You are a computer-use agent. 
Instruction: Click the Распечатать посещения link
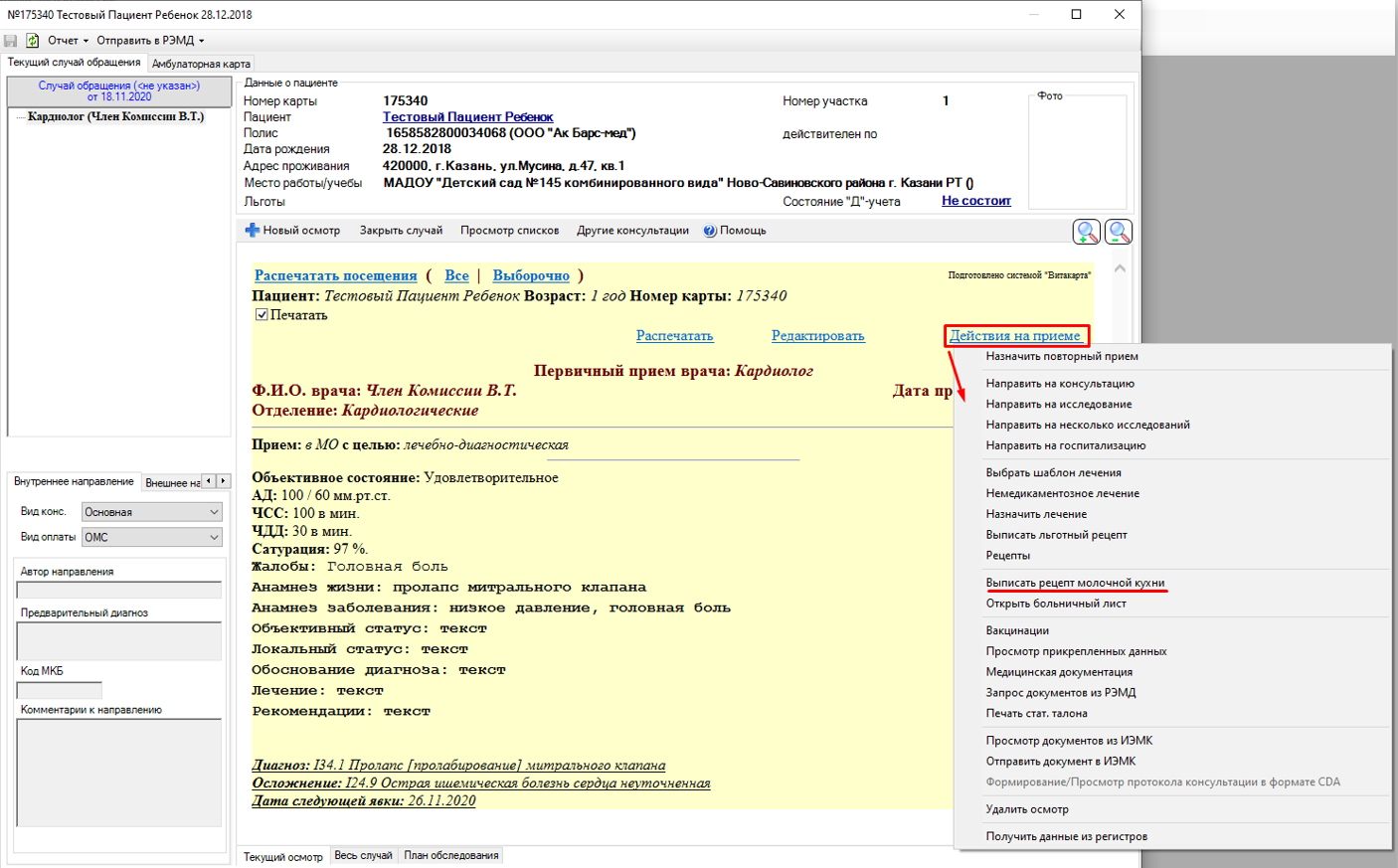click(x=335, y=275)
